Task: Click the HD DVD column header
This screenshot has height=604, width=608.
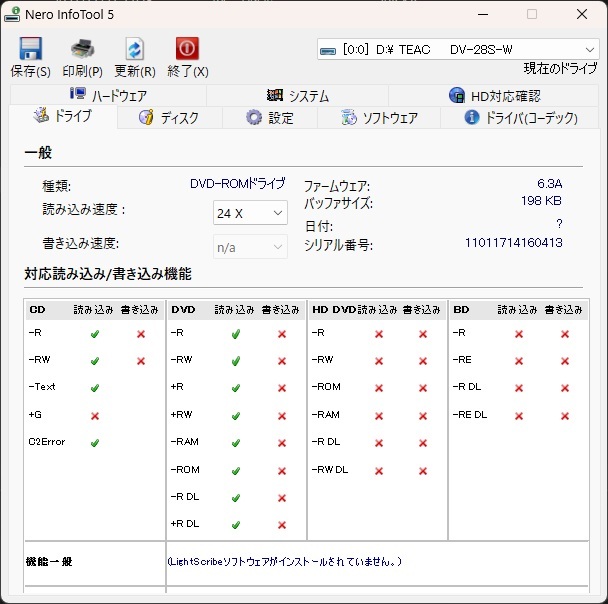Action: click(x=334, y=309)
